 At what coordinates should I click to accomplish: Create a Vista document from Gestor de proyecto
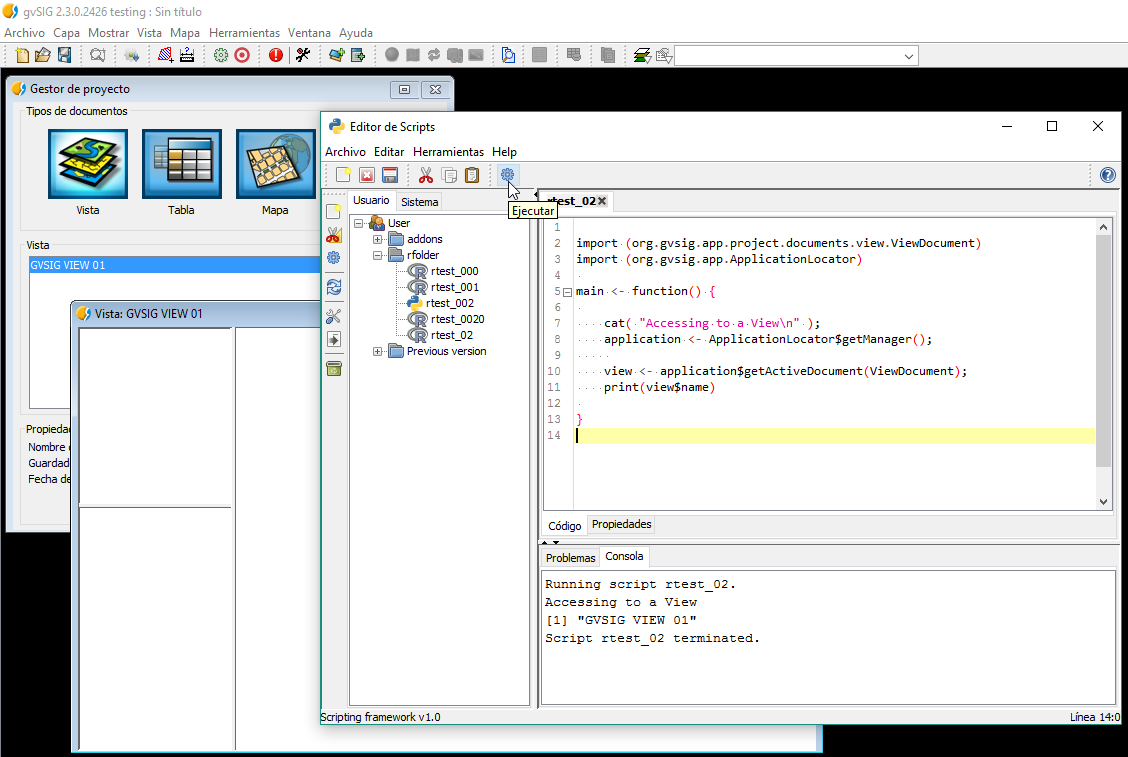pos(87,163)
